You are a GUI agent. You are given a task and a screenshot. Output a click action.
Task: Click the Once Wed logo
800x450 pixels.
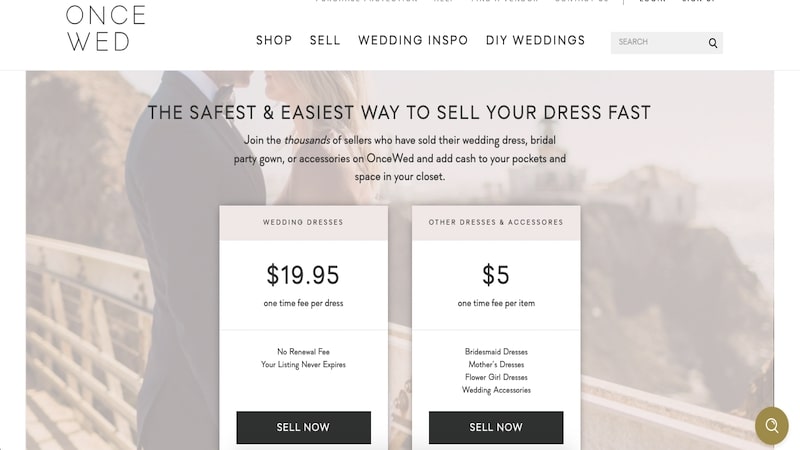pos(106,29)
